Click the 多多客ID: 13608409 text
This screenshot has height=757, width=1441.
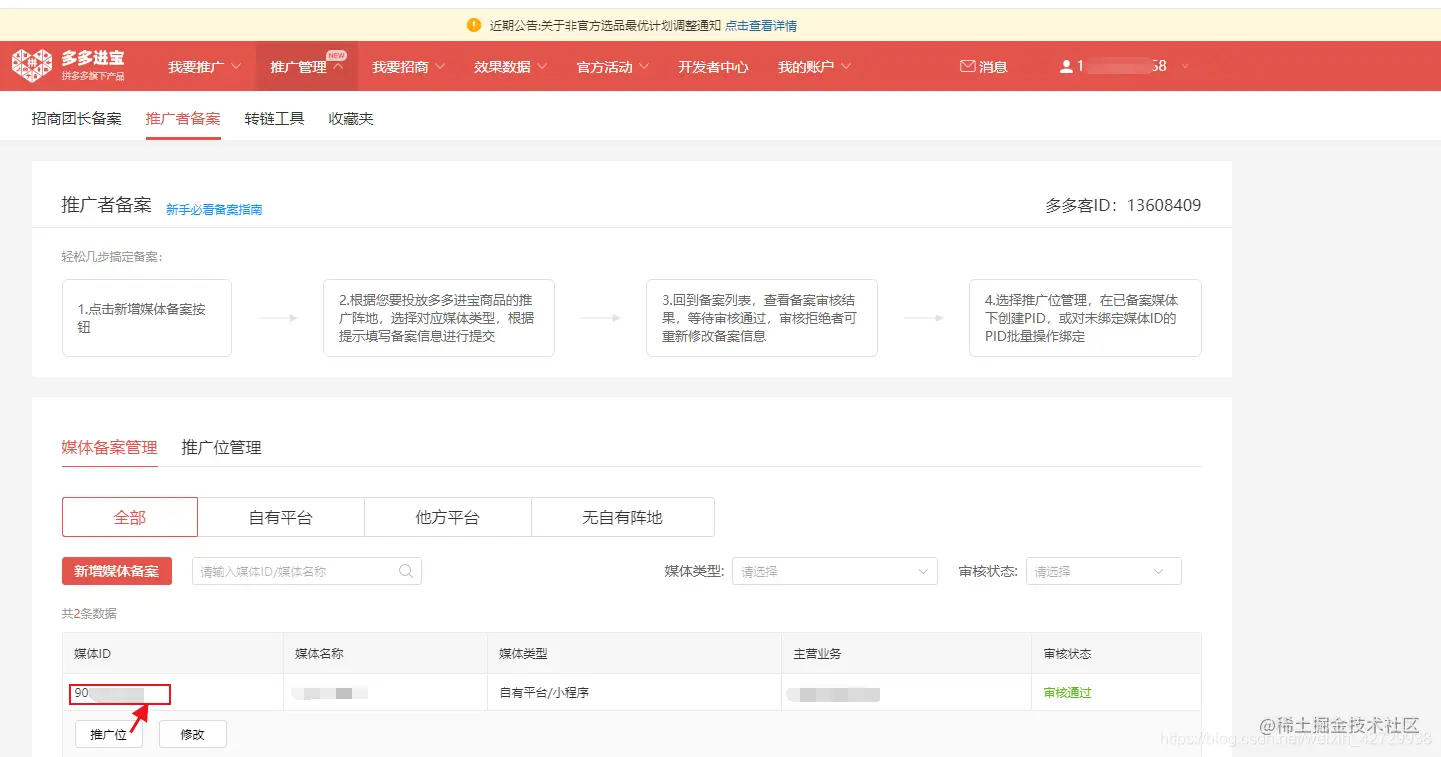pyautogui.click(x=1123, y=205)
